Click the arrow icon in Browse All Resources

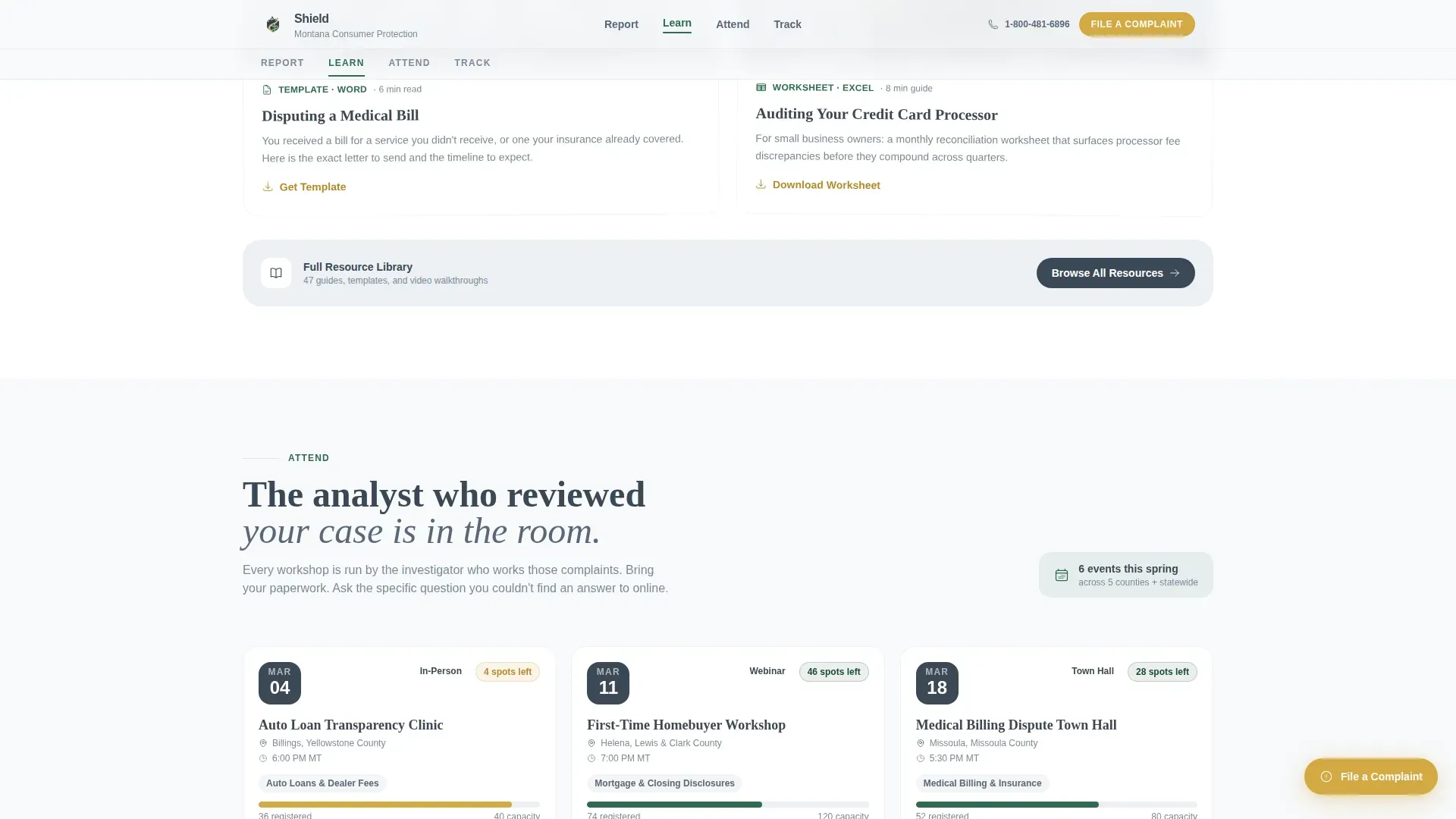pos(1175,273)
